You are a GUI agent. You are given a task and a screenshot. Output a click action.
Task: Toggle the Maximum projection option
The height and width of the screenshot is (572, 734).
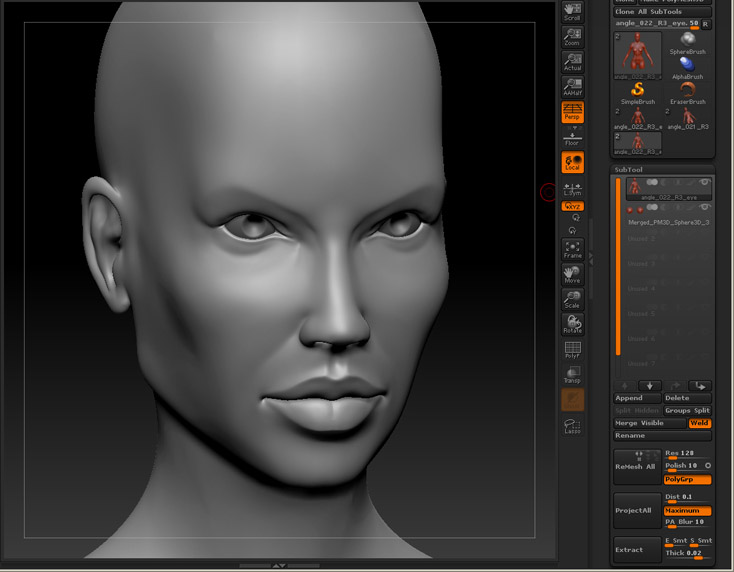click(687, 511)
